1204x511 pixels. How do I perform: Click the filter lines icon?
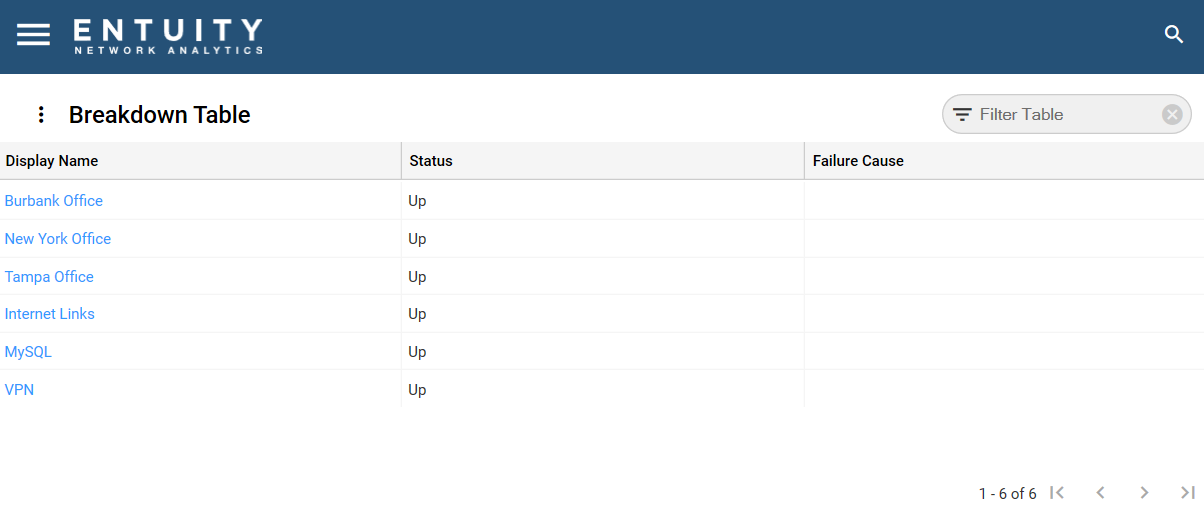pos(962,114)
